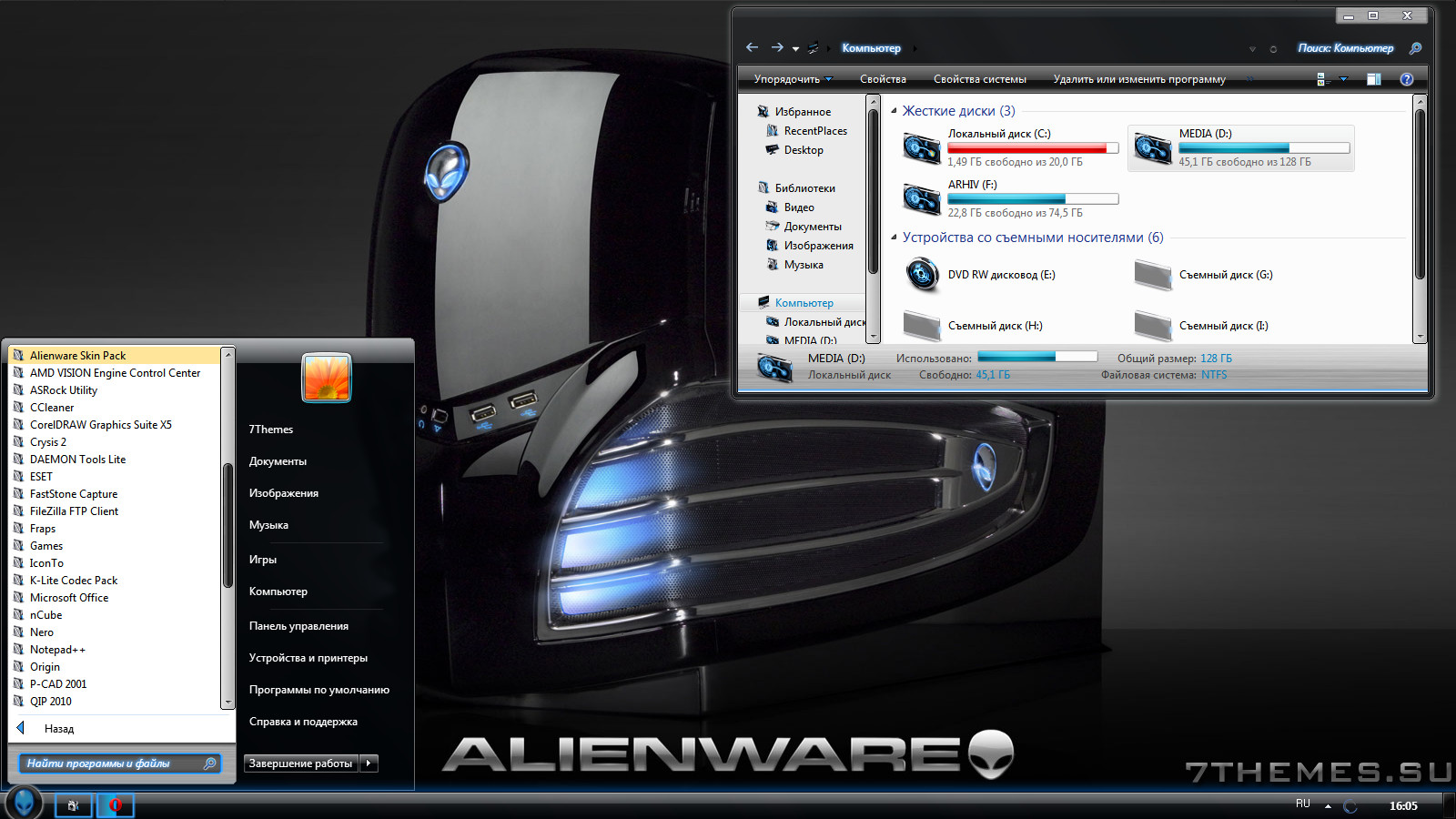Select RecentPlaces in navigation pane

(x=815, y=131)
